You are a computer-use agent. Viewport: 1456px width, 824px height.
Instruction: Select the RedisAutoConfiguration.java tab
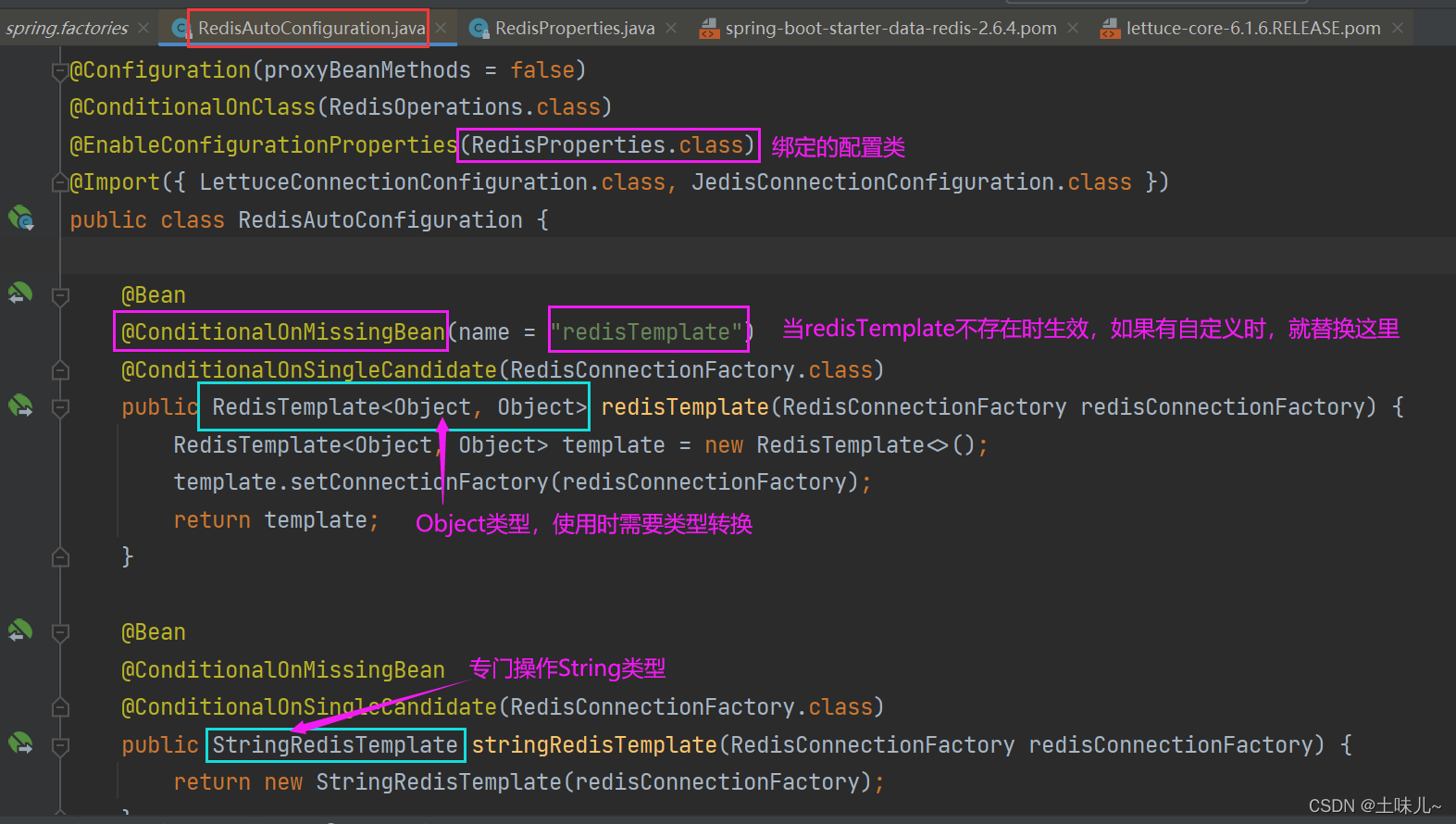pyautogui.click(x=311, y=29)
